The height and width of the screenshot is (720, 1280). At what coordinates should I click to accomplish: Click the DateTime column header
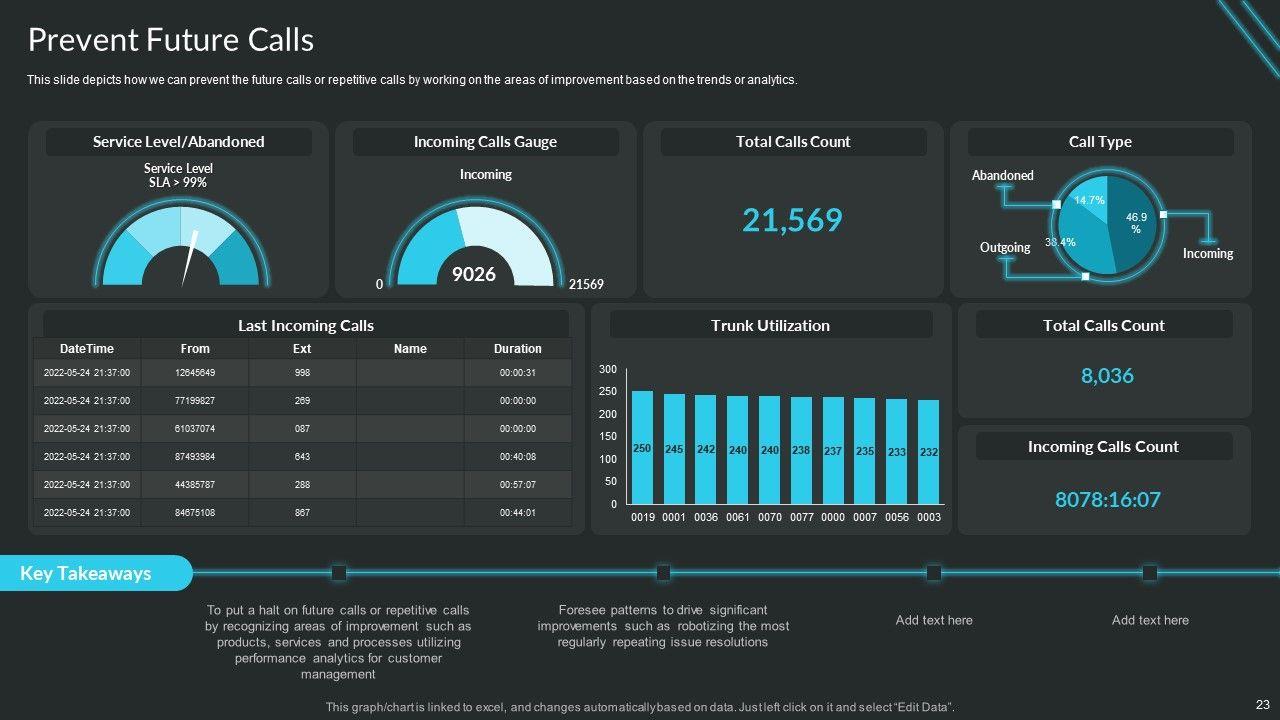pos(87,349)
